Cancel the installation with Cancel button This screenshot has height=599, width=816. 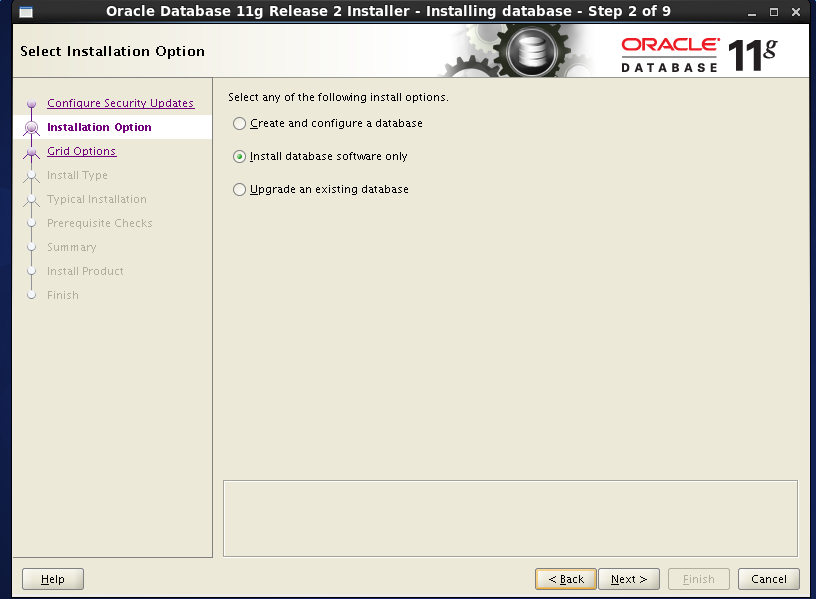(x=768, y=579)
